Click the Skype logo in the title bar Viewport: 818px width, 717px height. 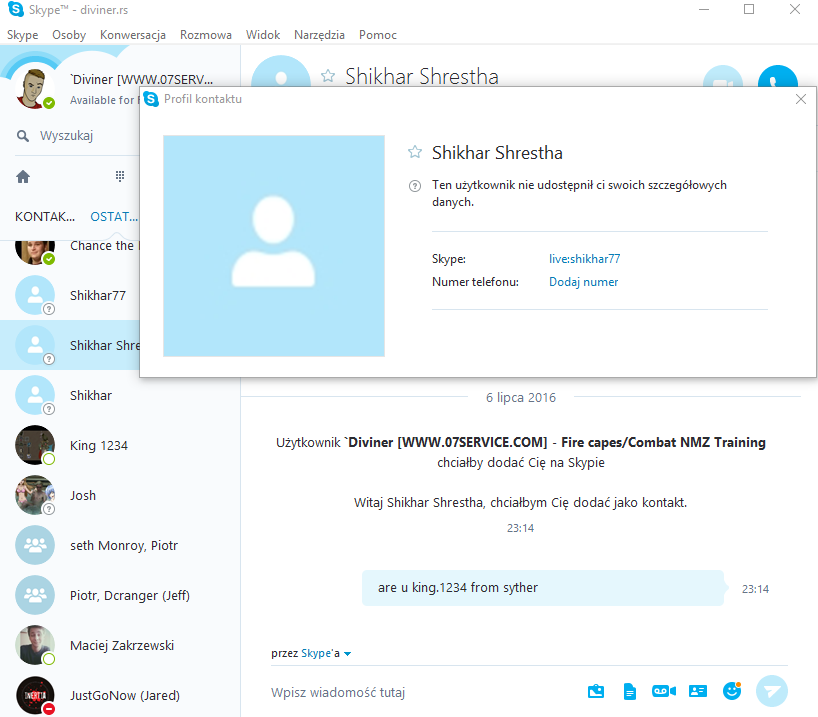(16, 9)
